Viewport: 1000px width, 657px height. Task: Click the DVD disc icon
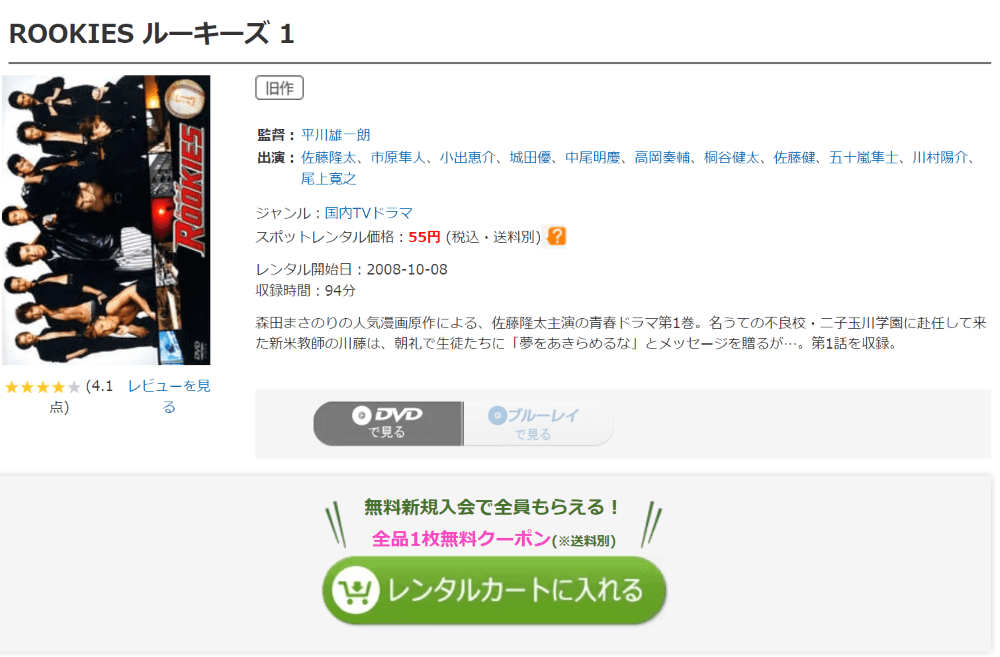tap(361, 415)
